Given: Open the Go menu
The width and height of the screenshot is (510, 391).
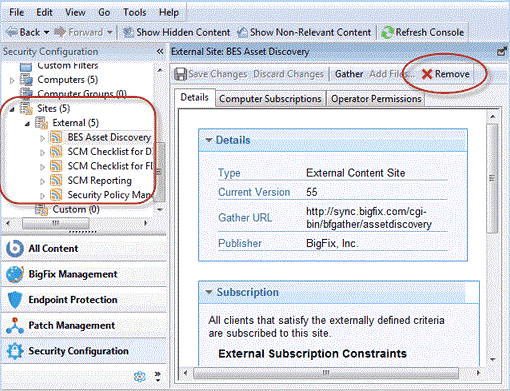Looking at the screenshot, I should pyautogui.click(x=104, y=12).
